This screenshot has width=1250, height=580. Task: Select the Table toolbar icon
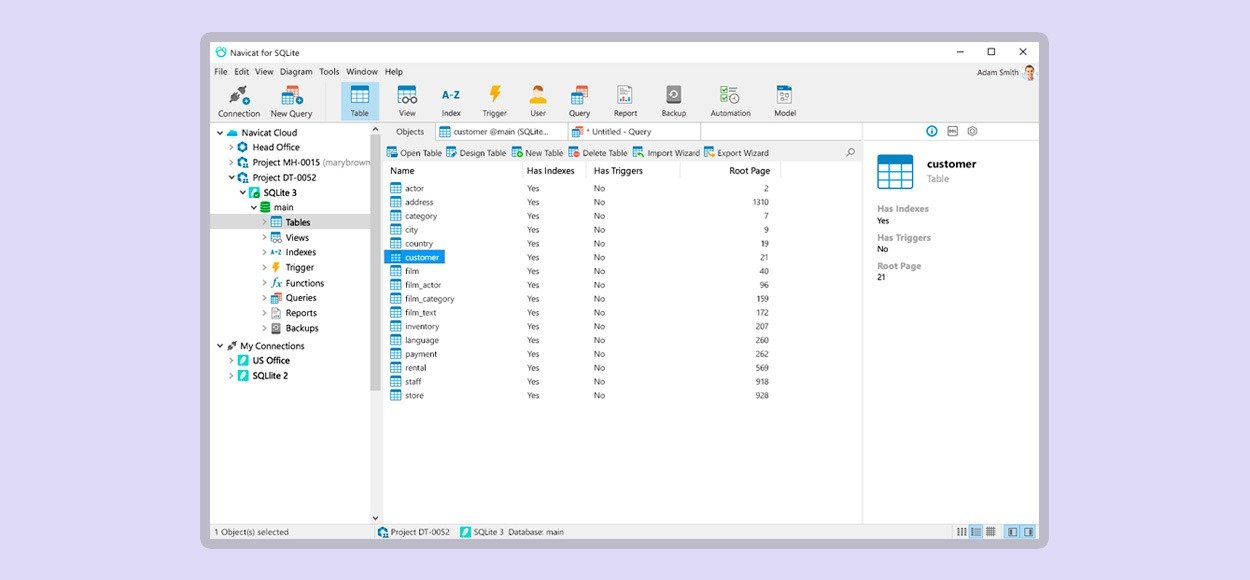pos(360,101)
